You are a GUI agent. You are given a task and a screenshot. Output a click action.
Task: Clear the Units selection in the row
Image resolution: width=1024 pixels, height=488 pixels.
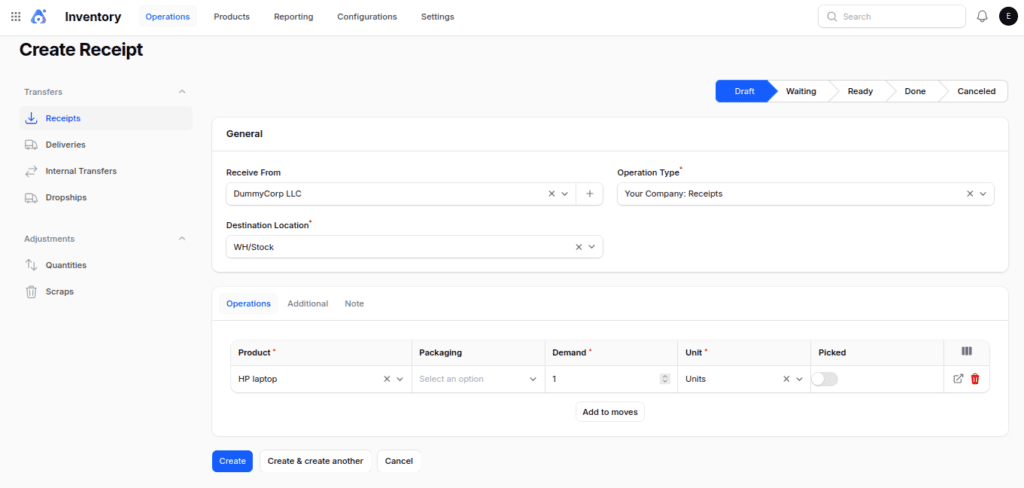(786, 379)
